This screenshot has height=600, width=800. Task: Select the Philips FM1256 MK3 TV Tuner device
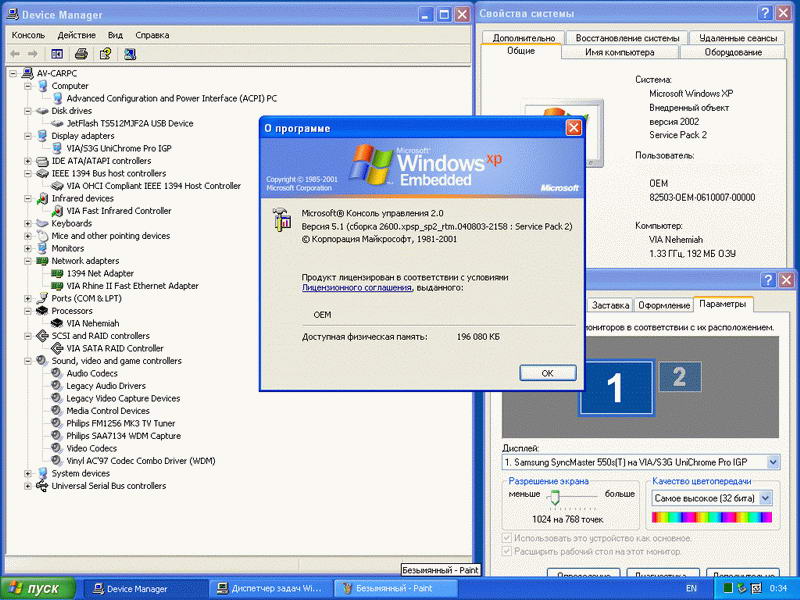(x=120, y=423)
